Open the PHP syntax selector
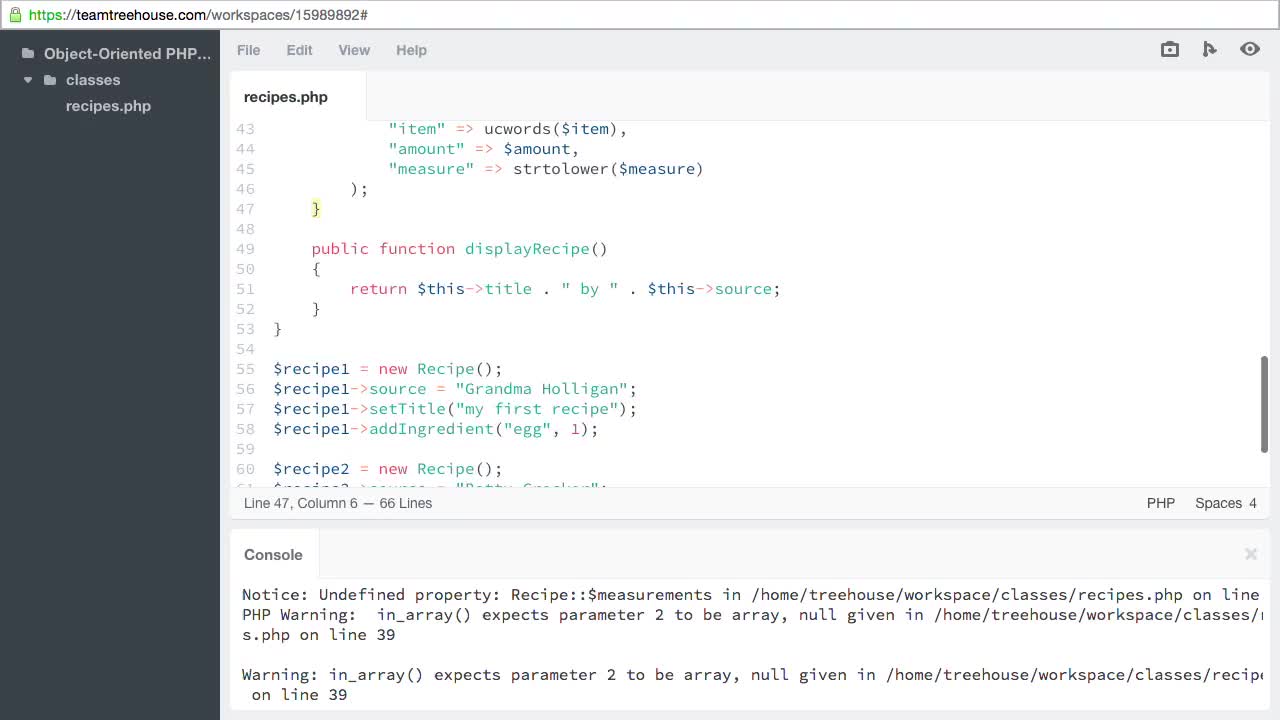The width and height of the screenshot is (1280, 720). point(1161,503)
